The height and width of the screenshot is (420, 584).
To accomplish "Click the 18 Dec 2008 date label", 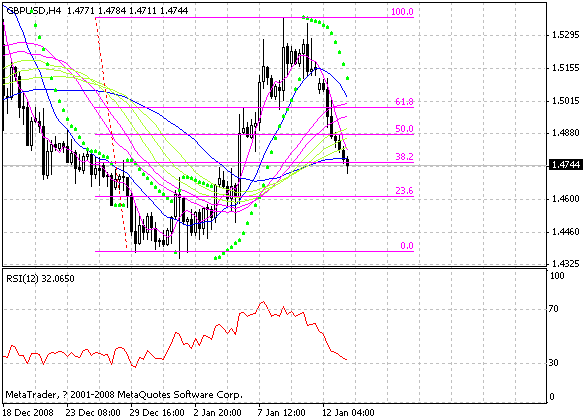I will coord(28,413).
